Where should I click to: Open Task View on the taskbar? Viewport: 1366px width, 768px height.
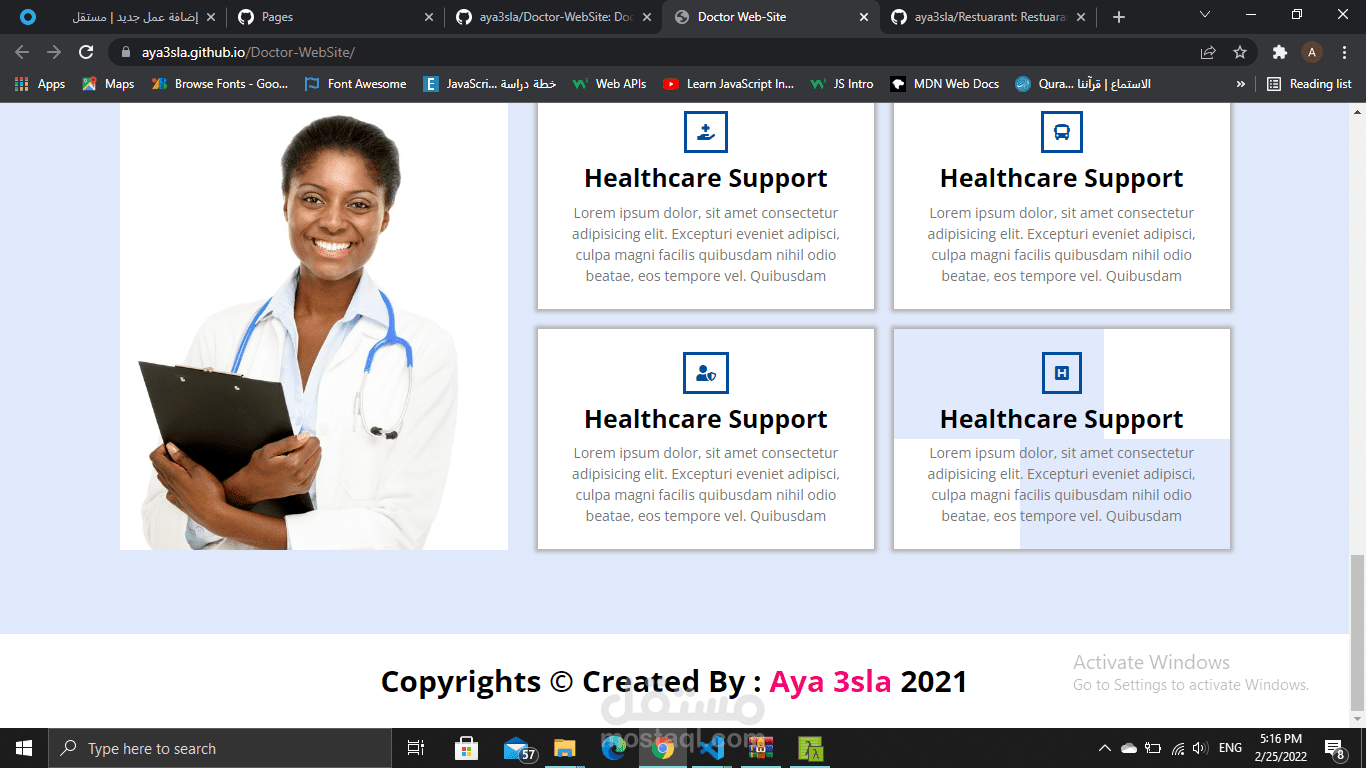(416, 748)
